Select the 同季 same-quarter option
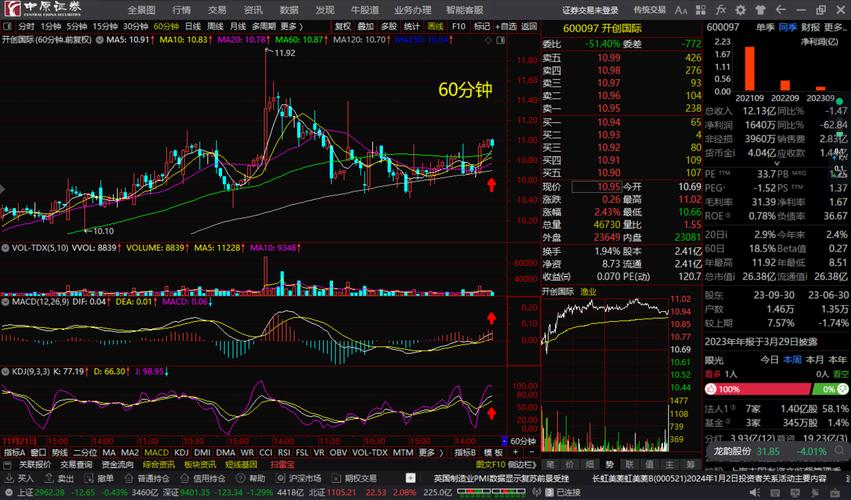 pyautogui.click(x=788, y=27)
